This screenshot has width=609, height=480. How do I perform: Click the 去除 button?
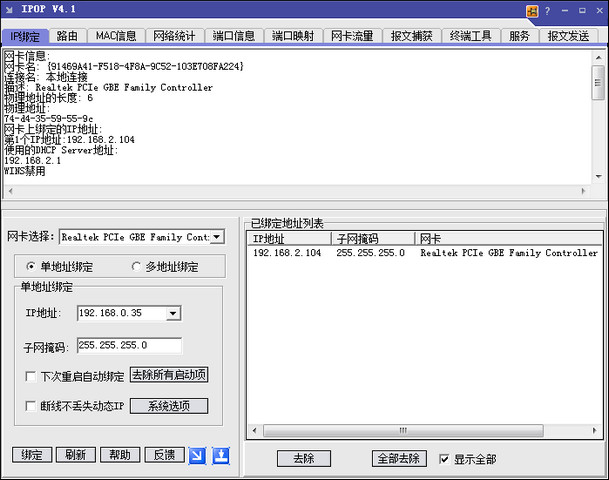coord(304,459)
